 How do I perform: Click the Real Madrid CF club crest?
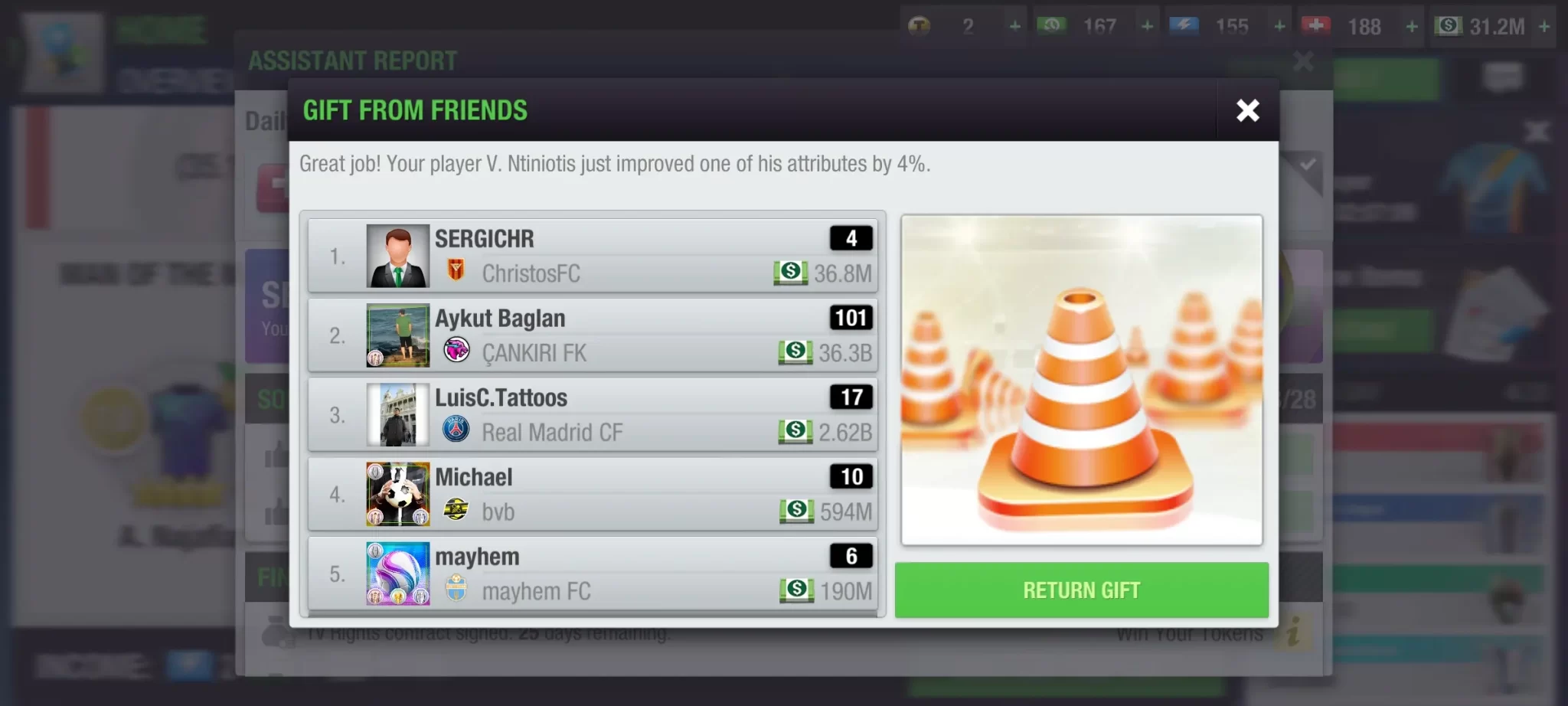tap(456, 430)
